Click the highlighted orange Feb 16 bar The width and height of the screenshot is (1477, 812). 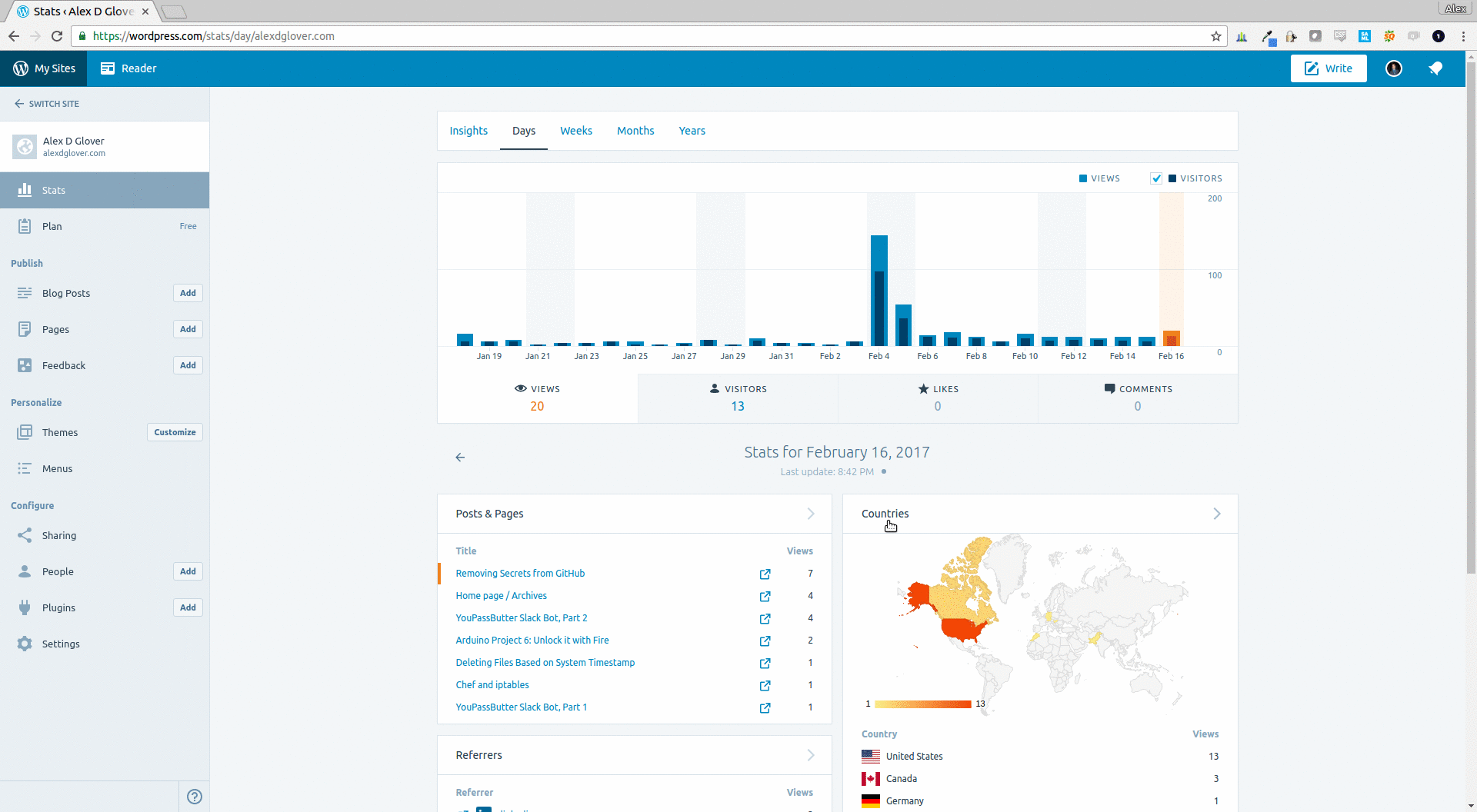point(1171,338)
